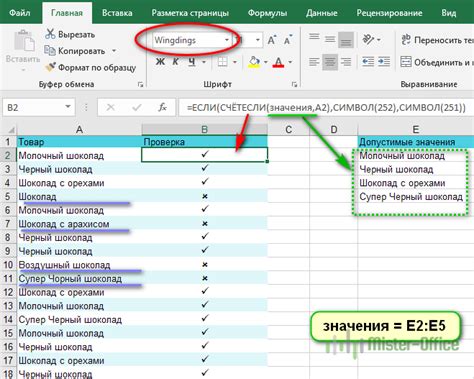Click the Select All corner triangle
Image resolution: width=474 pixels, height=379 pixels.
10,129
